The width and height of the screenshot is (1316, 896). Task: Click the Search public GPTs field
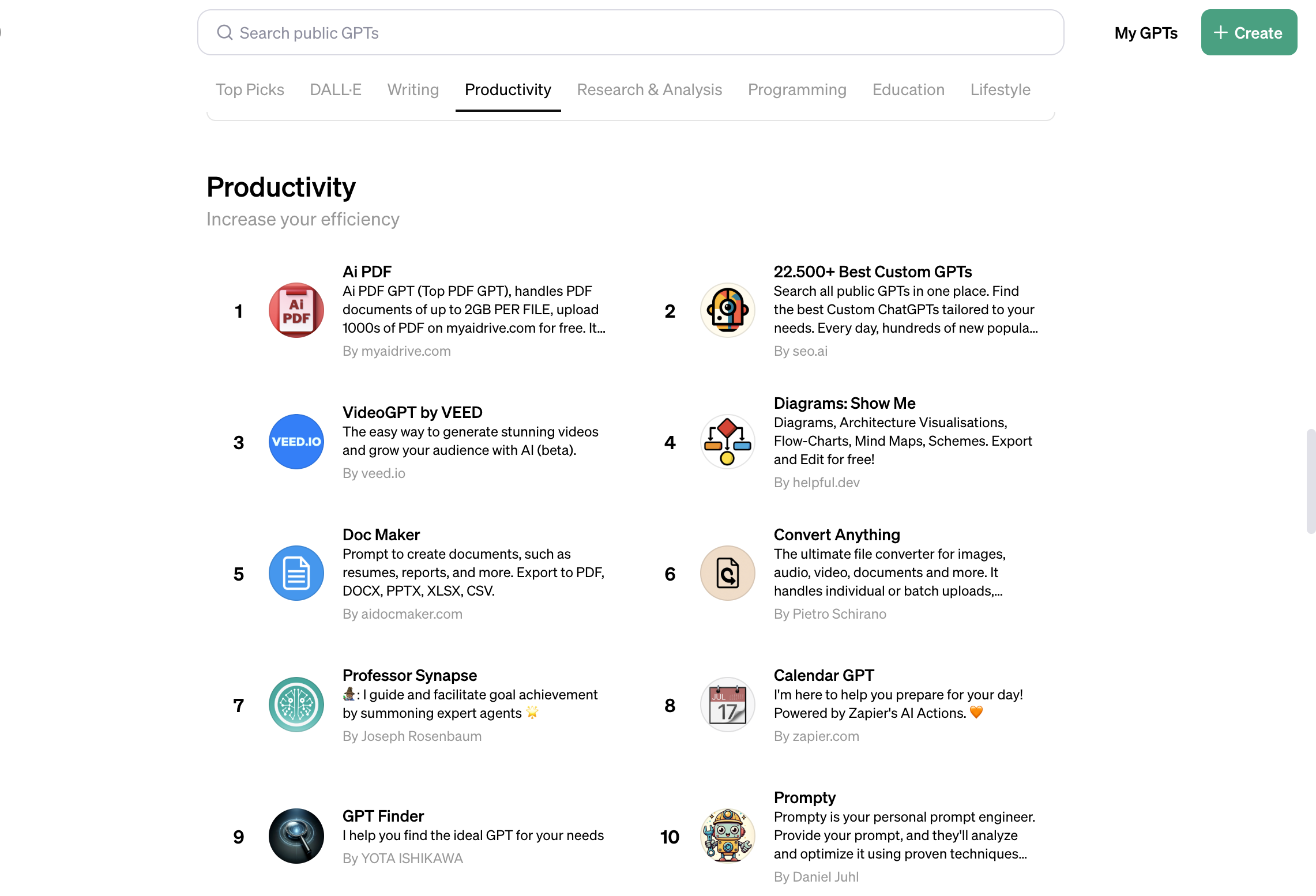pyautogui.click(x=630, y=32)
